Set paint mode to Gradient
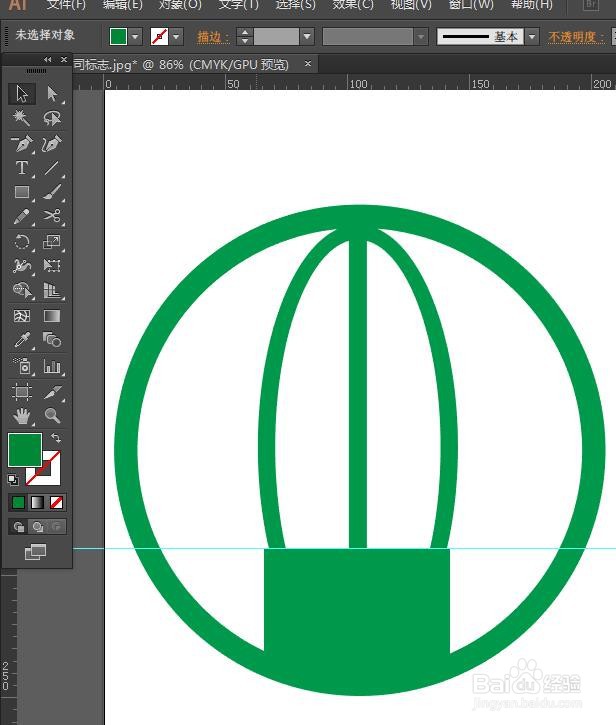616x725 pixels. point(37,502)
